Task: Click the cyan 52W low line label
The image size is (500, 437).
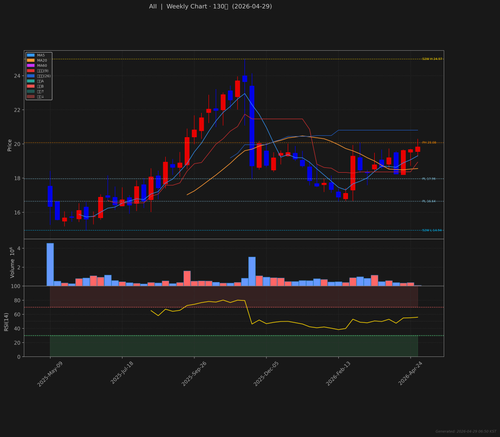Action: point(432,230)
